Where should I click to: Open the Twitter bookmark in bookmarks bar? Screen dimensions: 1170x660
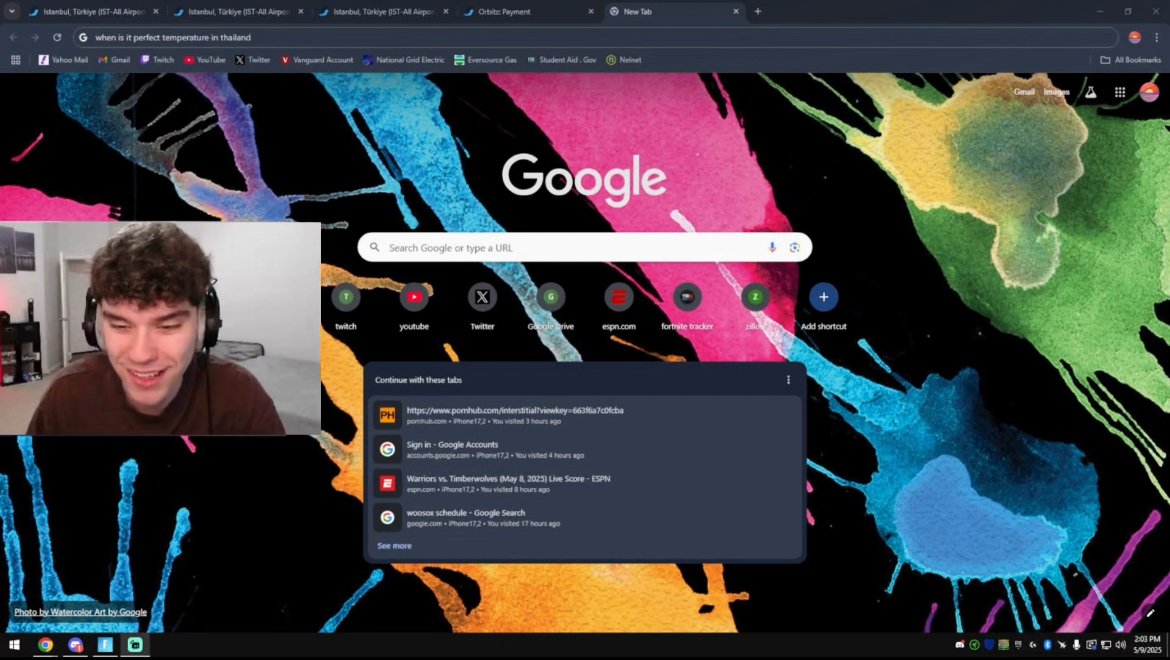click(x=253, y=60)
